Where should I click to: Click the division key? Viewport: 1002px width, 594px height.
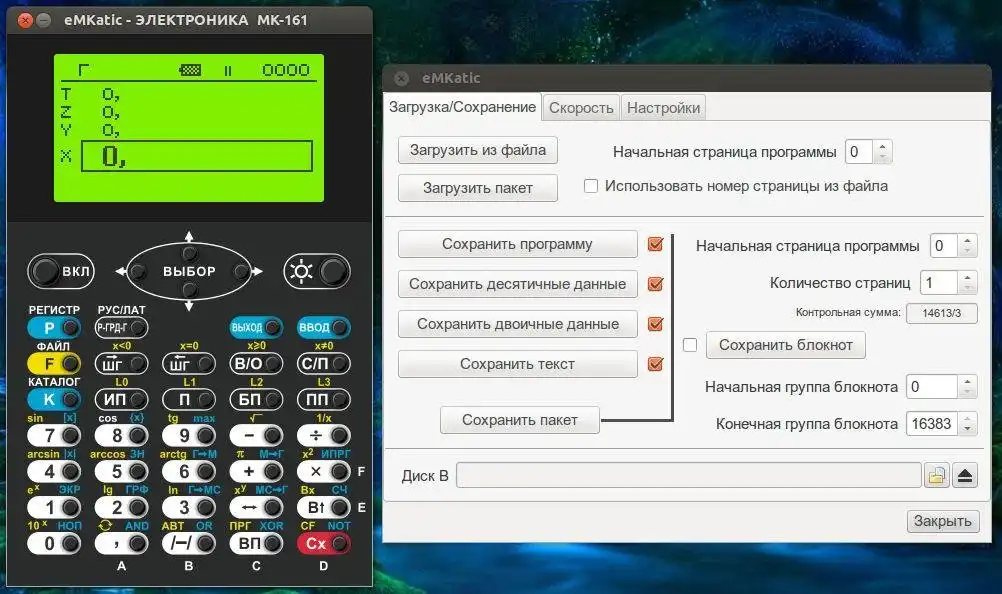coord(324,436)
